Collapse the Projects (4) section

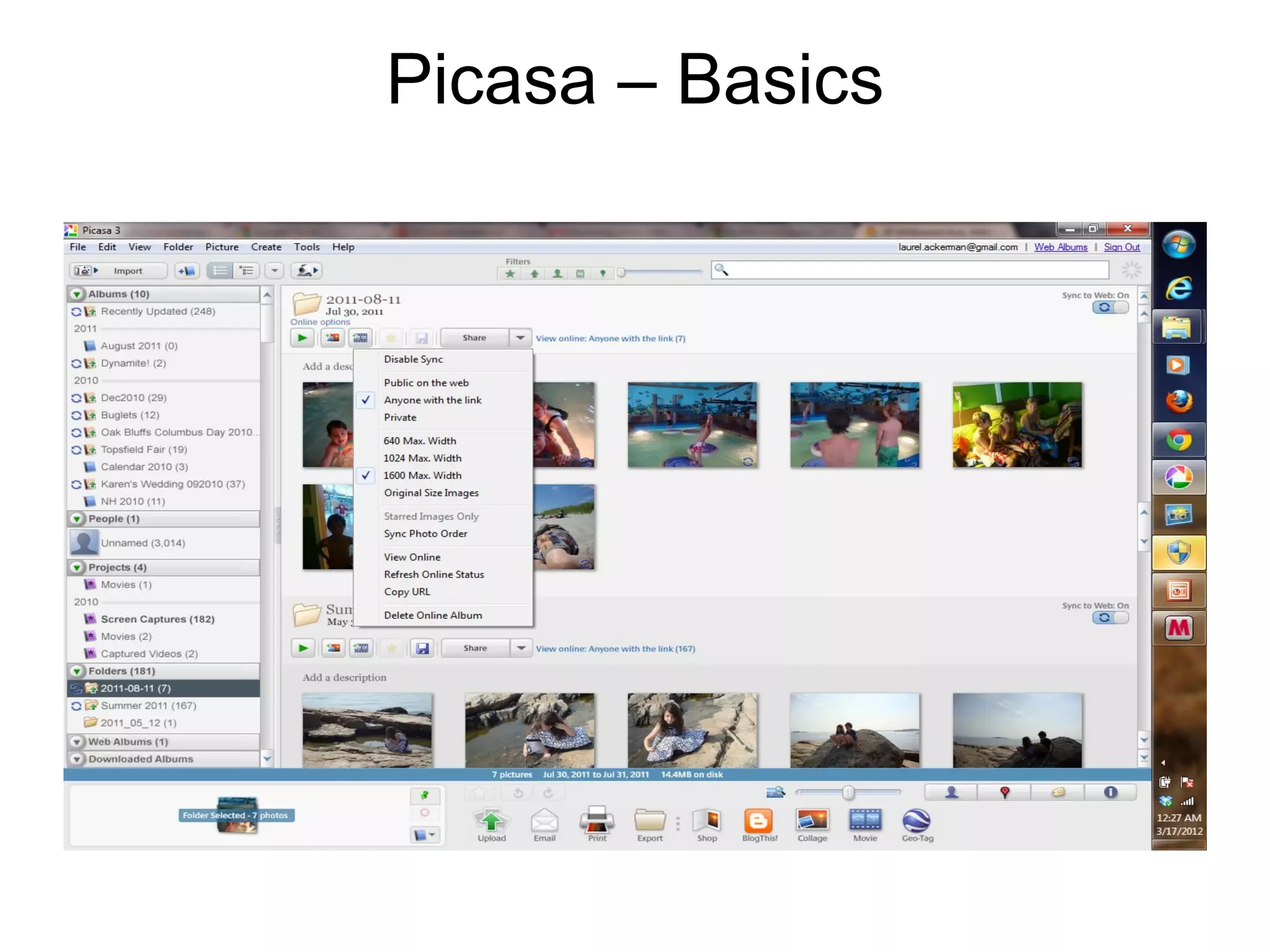tap(77, 568)
